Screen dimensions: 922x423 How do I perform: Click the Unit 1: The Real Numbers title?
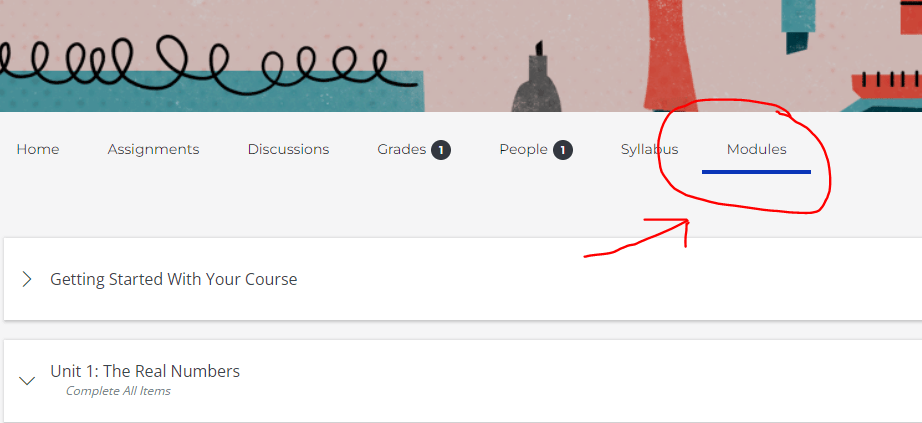tap(145, 371)
